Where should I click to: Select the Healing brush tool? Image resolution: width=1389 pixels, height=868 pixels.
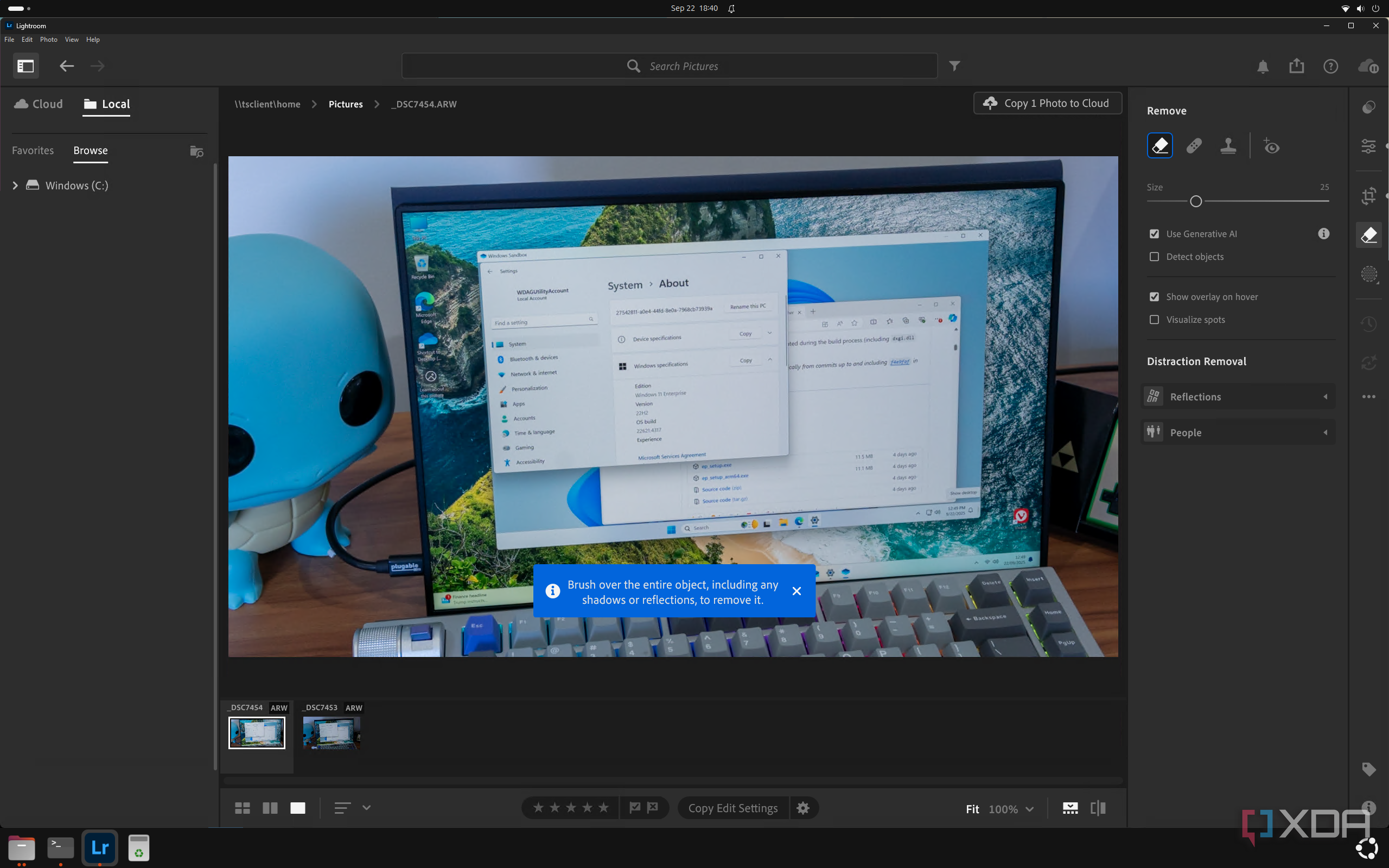point(1194,146)
